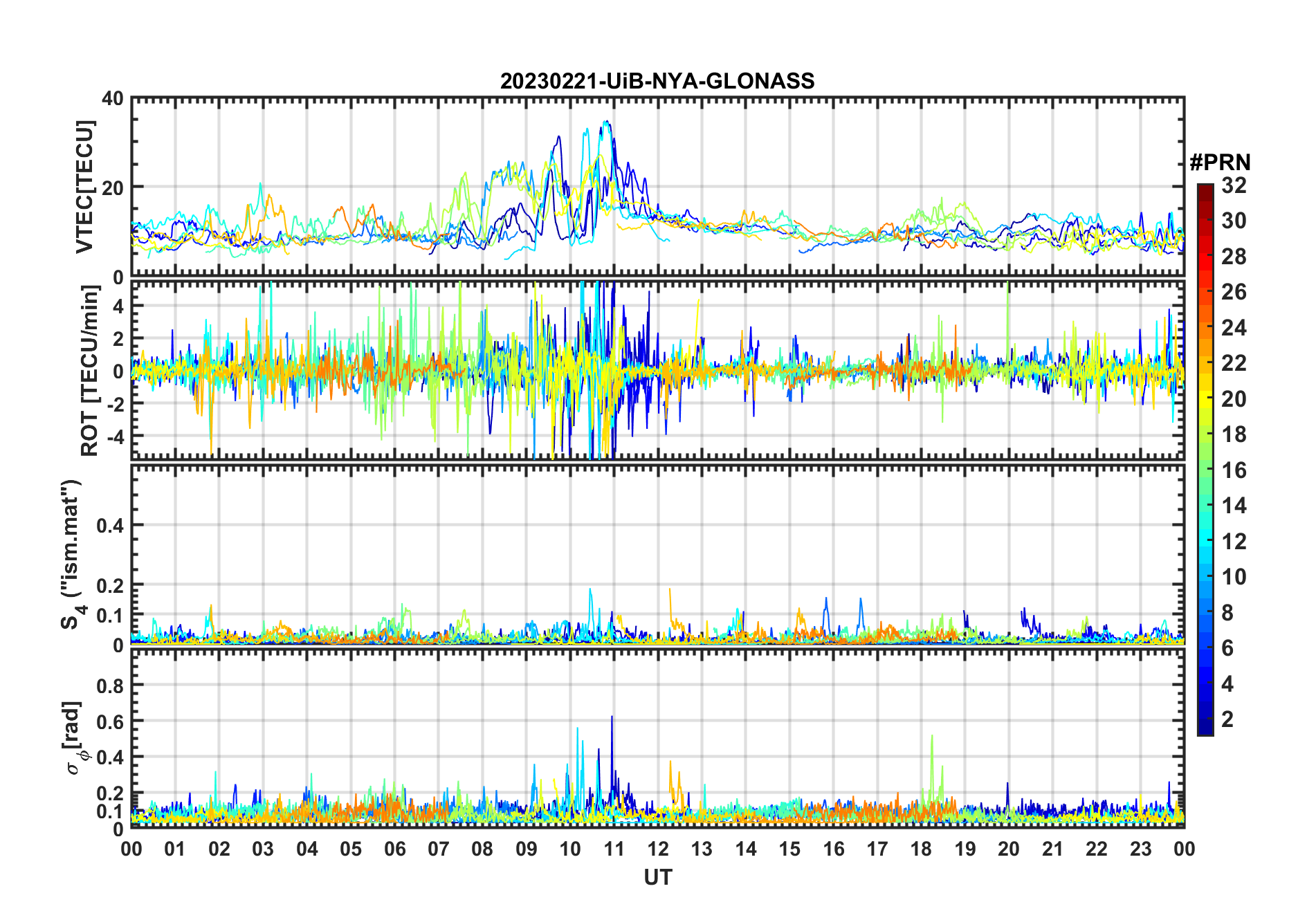Select the "VTEC[TECU]" y-axis label
Screen dimensions: 1316x920
(x=84, y=187)
